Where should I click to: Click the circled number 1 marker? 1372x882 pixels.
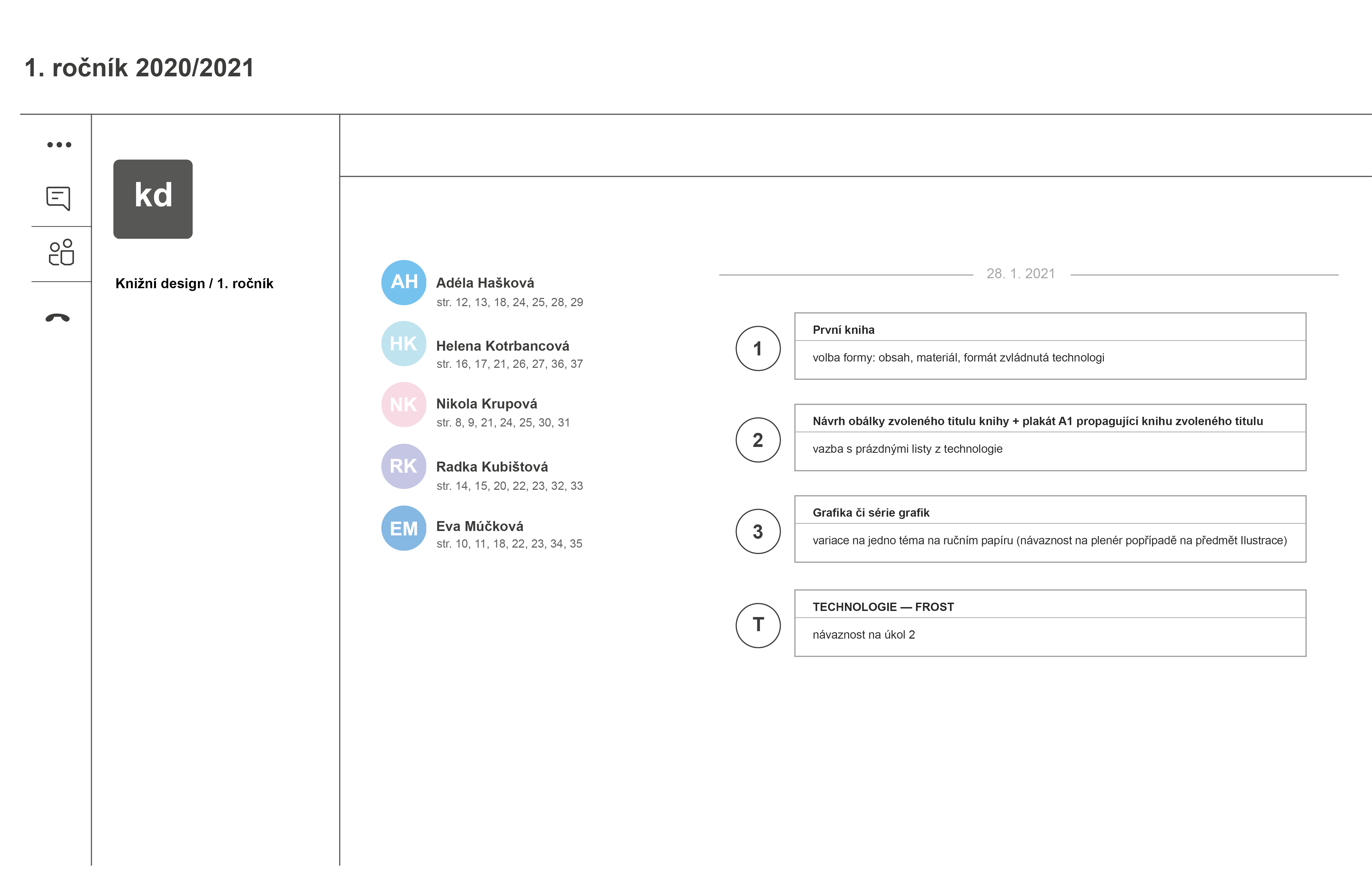tap(757, 348)
